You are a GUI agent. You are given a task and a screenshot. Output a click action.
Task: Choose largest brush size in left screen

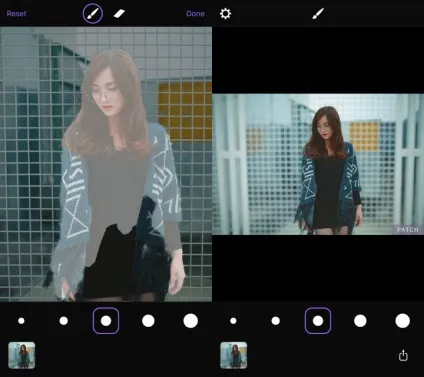(x=191, y=321)
